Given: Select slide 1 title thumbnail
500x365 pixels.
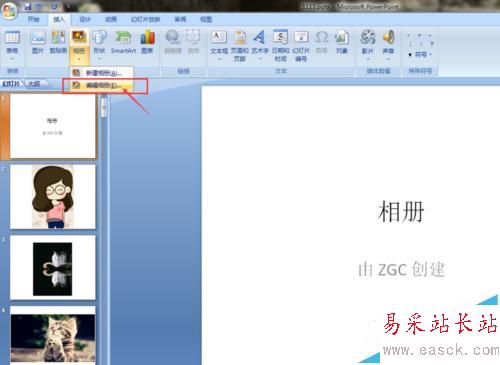Looking at the screenshot, I should [53, 126].
